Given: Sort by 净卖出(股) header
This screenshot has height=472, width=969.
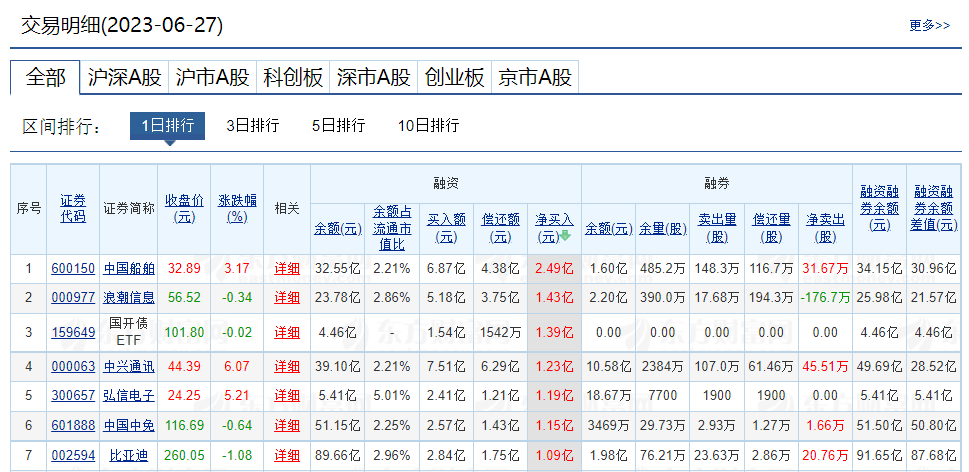Looking at the screenshot, I should point(825,229).
